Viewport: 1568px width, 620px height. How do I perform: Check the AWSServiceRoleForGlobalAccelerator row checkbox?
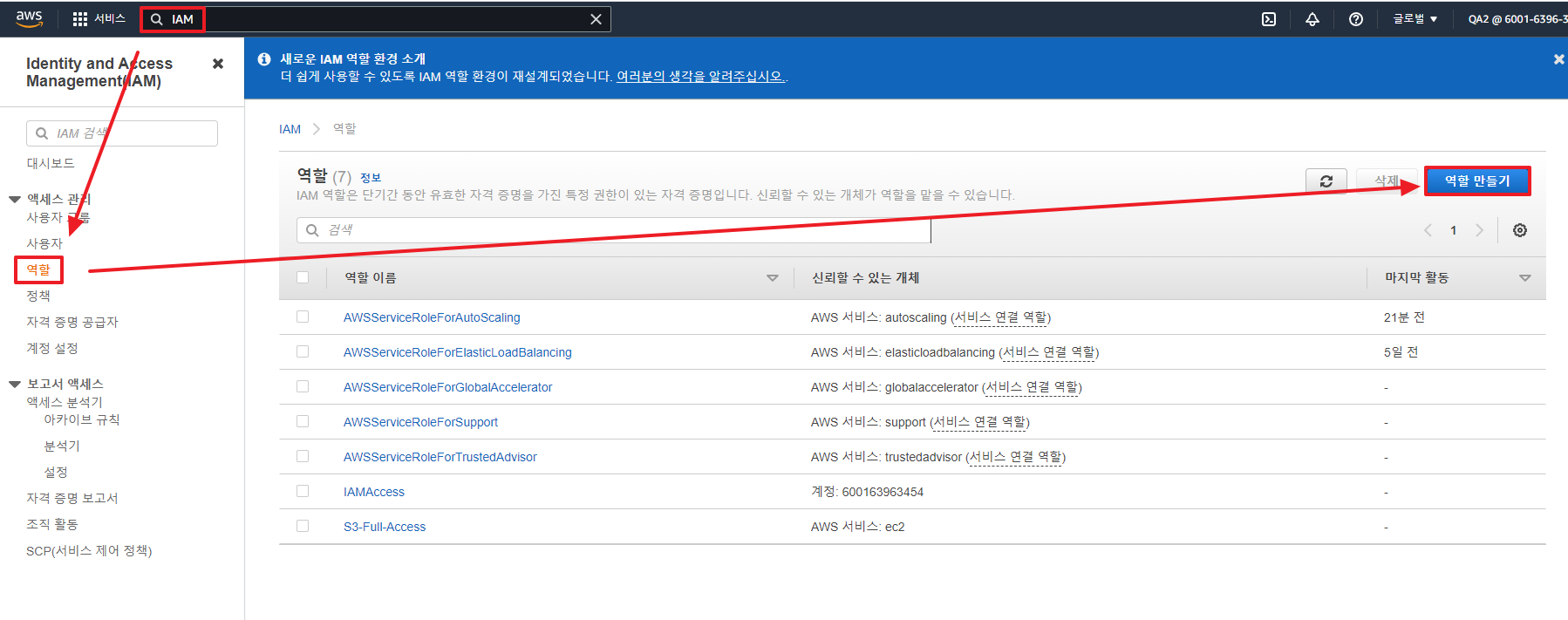point(303,386)
